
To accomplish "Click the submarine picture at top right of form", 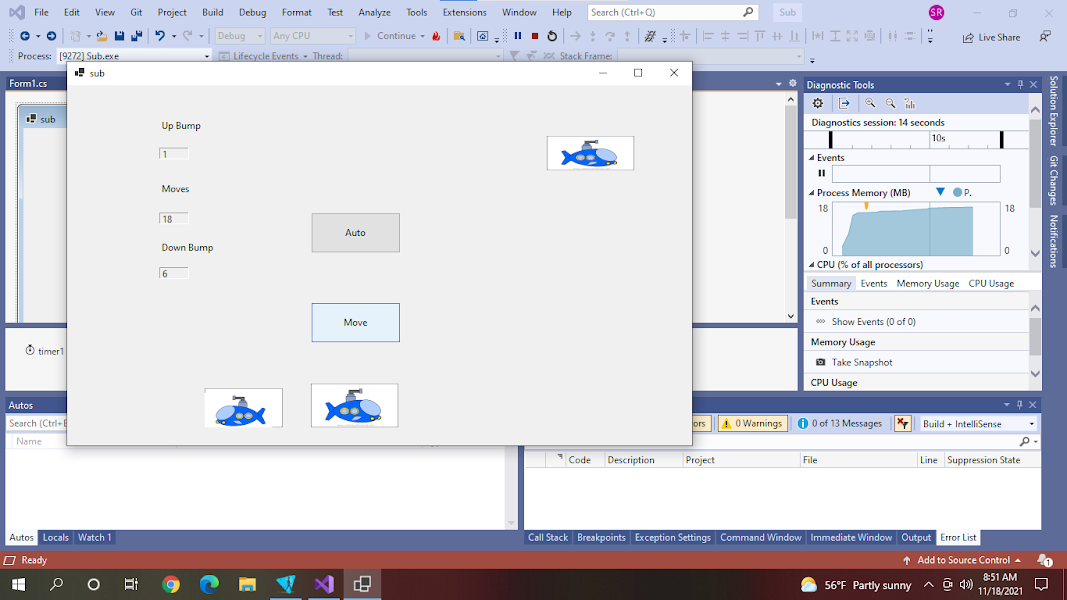I will tap(590, 153).
